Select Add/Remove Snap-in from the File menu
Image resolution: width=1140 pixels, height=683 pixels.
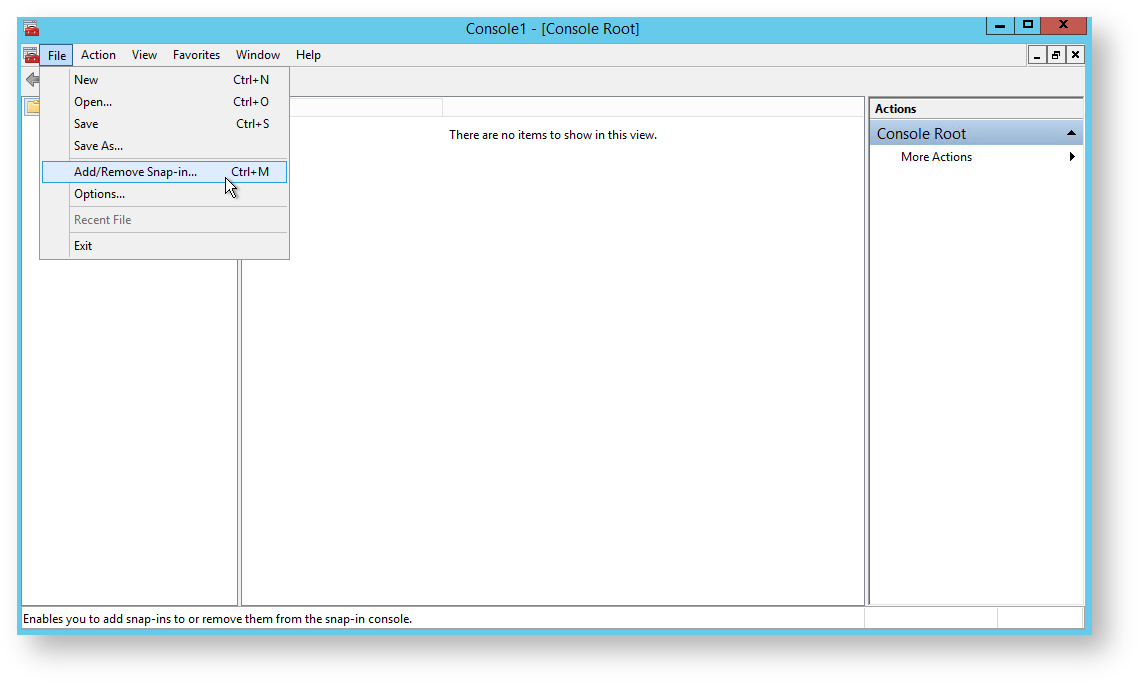coord(136,171)
